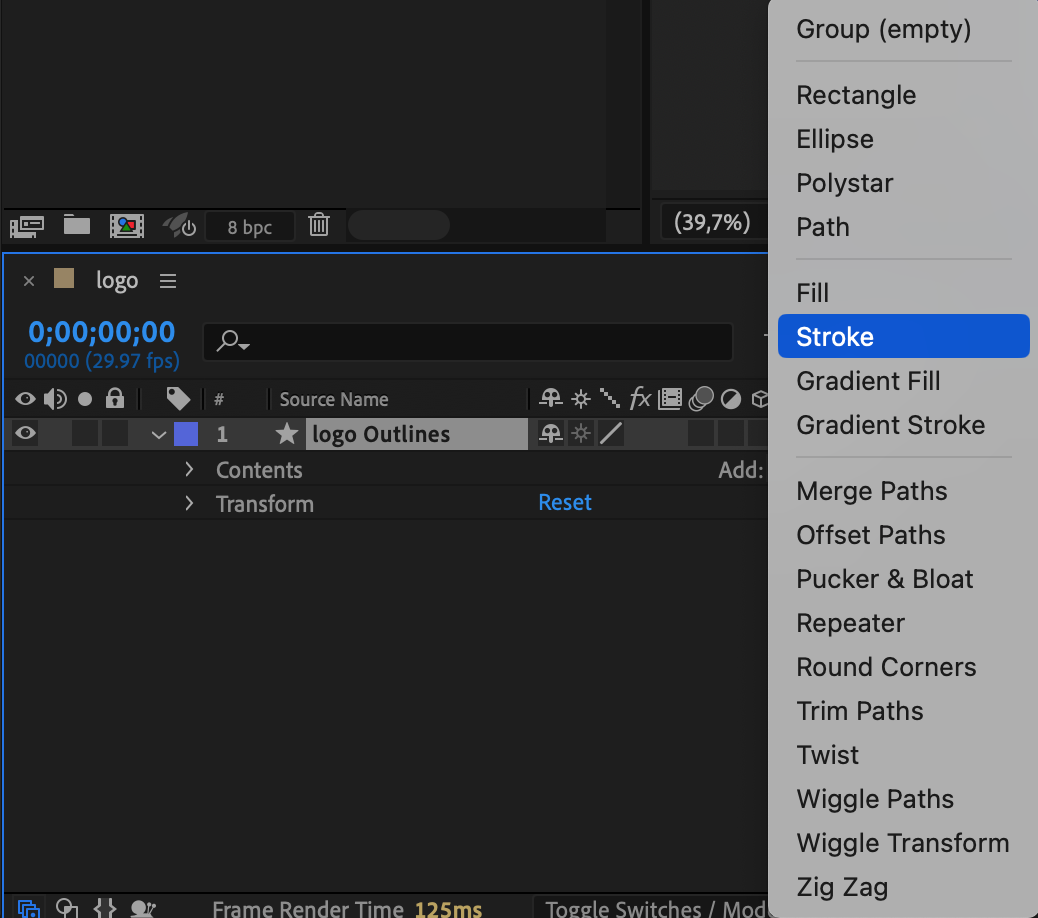Screen dimensions: 1038x918
Task: Toggle the lock box for logo Outlines layer
Action: 115,434
